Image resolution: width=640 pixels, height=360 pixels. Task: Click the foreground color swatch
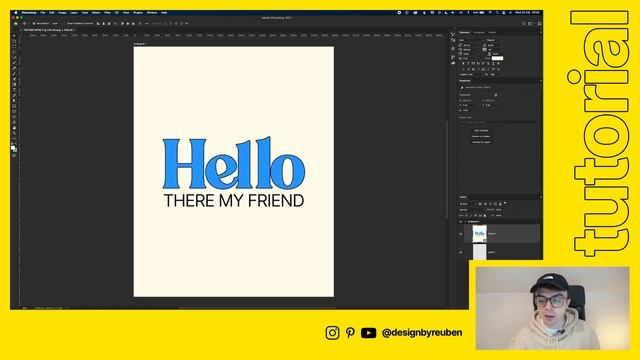coord(13,147)
